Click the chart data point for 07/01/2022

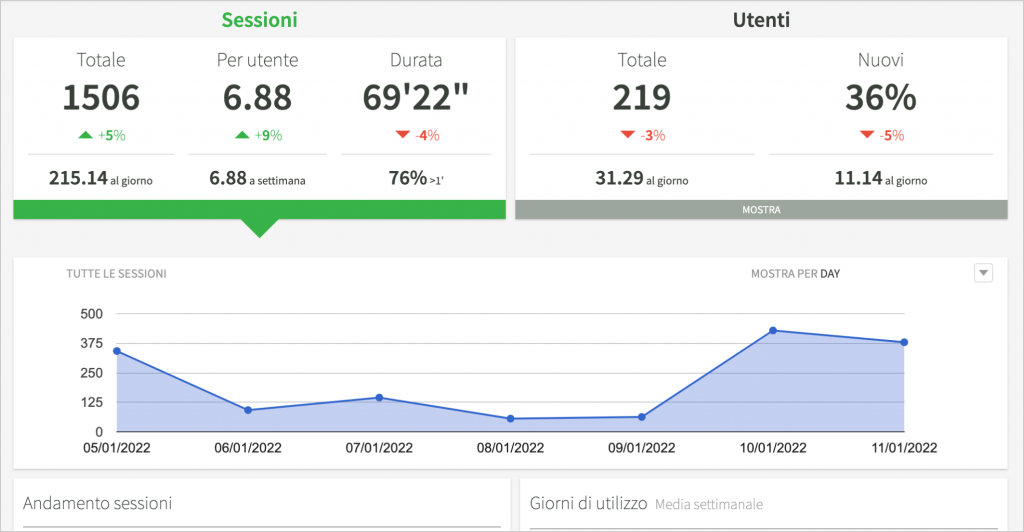click(379, 398)
